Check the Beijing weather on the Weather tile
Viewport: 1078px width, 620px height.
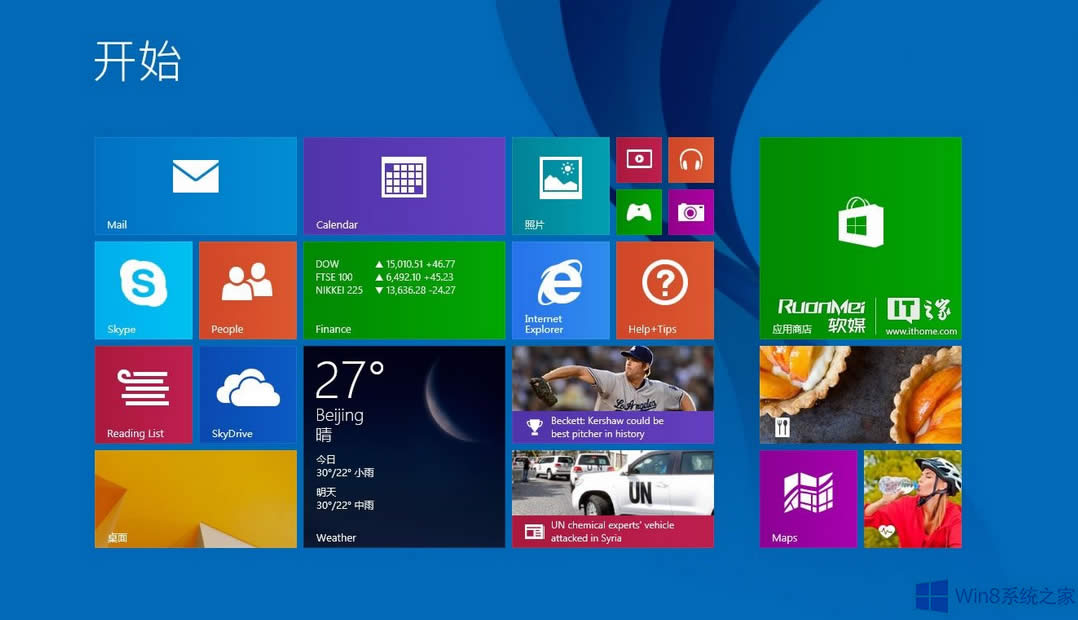[403, 445]
